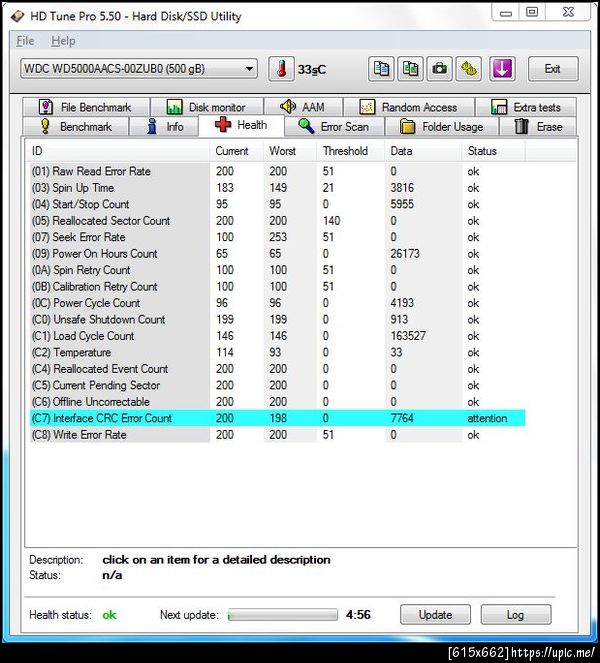The width and height of the screenshot is (600, 663).
Task: Click the File Benchmark tab icon
Action: pos(46,107)
